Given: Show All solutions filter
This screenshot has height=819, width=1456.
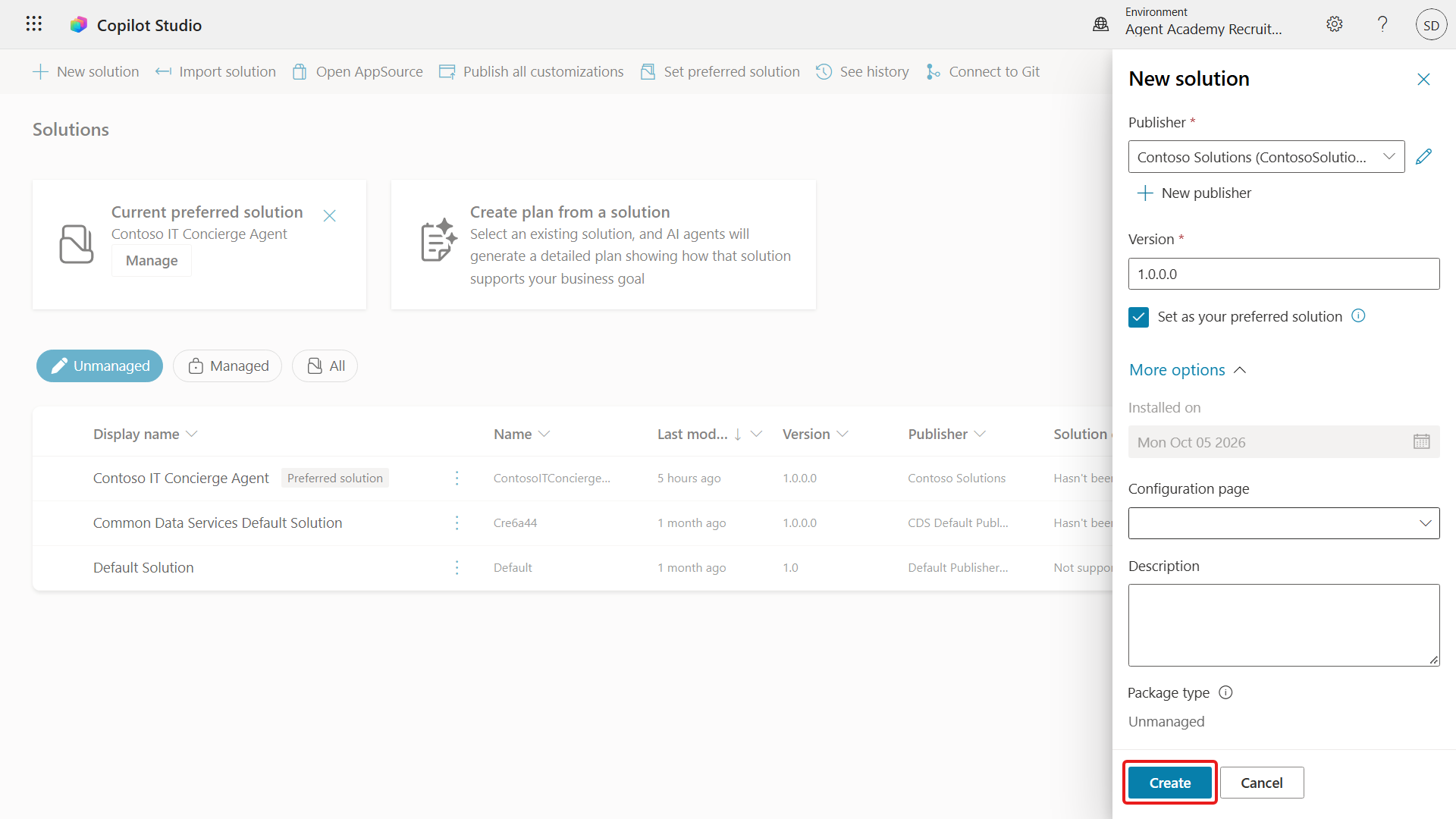Looking at the screenshot, I should click(x=325, y=366).
